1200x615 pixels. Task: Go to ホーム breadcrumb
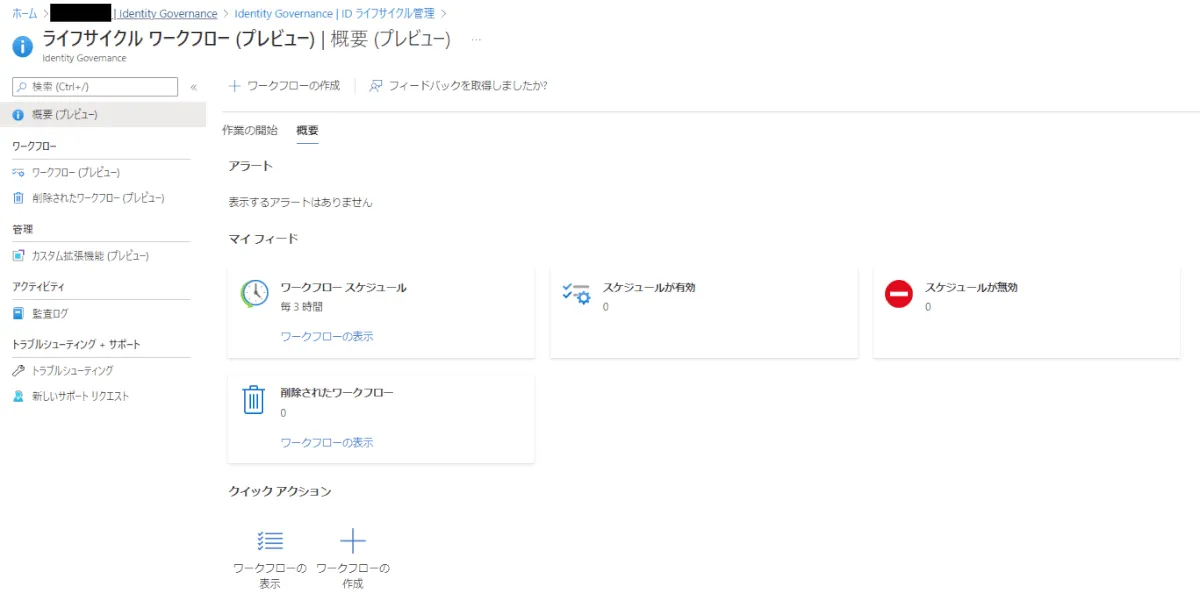coord(25,13)
